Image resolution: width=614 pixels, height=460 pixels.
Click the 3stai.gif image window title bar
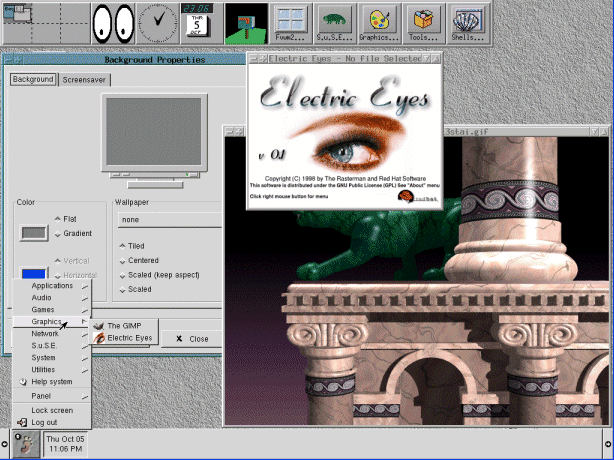tap(517, 132)
